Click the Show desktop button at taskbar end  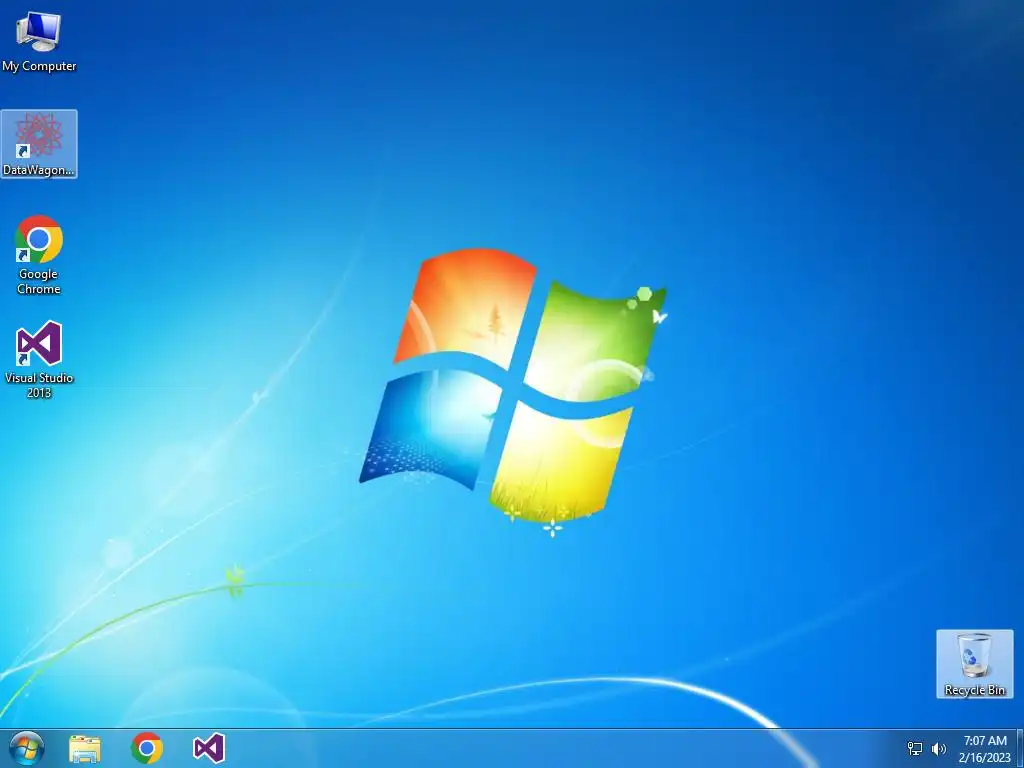1020,748
